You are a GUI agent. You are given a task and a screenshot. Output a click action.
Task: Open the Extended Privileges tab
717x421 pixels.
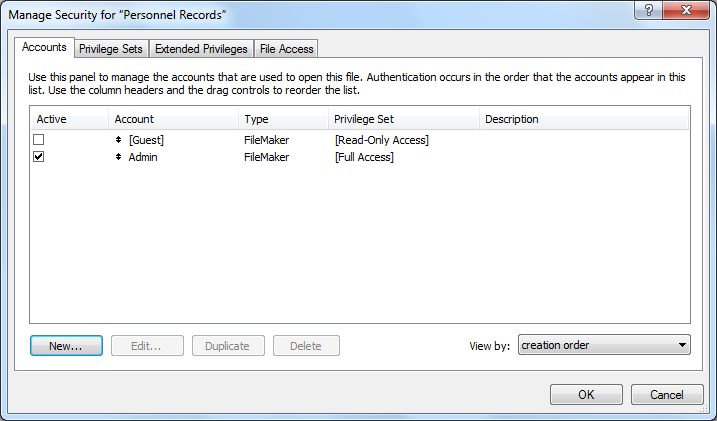(201, 48)
